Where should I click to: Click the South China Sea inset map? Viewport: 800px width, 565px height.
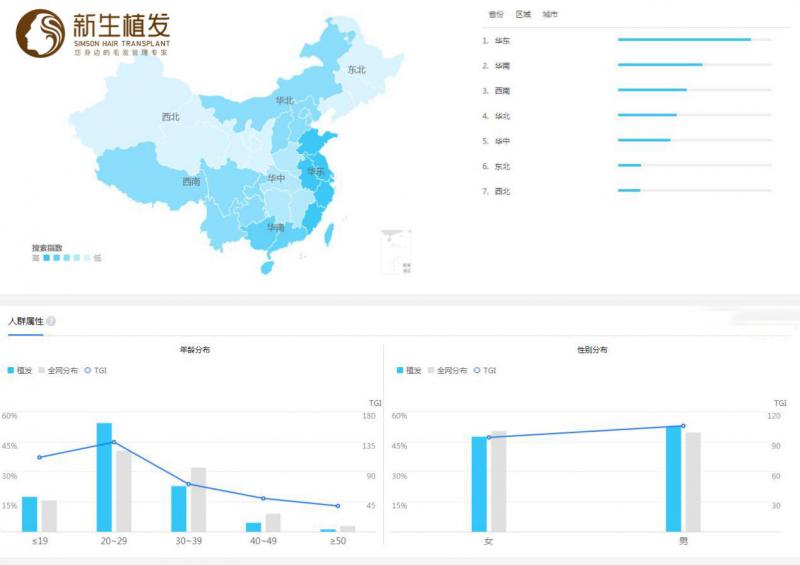click(396, 252)
